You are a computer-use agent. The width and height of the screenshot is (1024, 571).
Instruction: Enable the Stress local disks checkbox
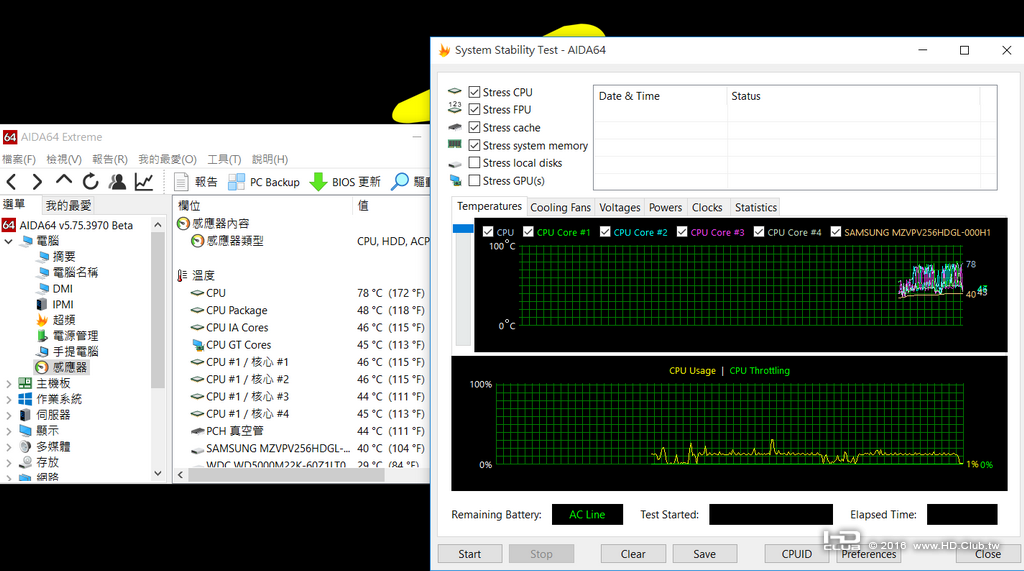click(x=474, y=163)
